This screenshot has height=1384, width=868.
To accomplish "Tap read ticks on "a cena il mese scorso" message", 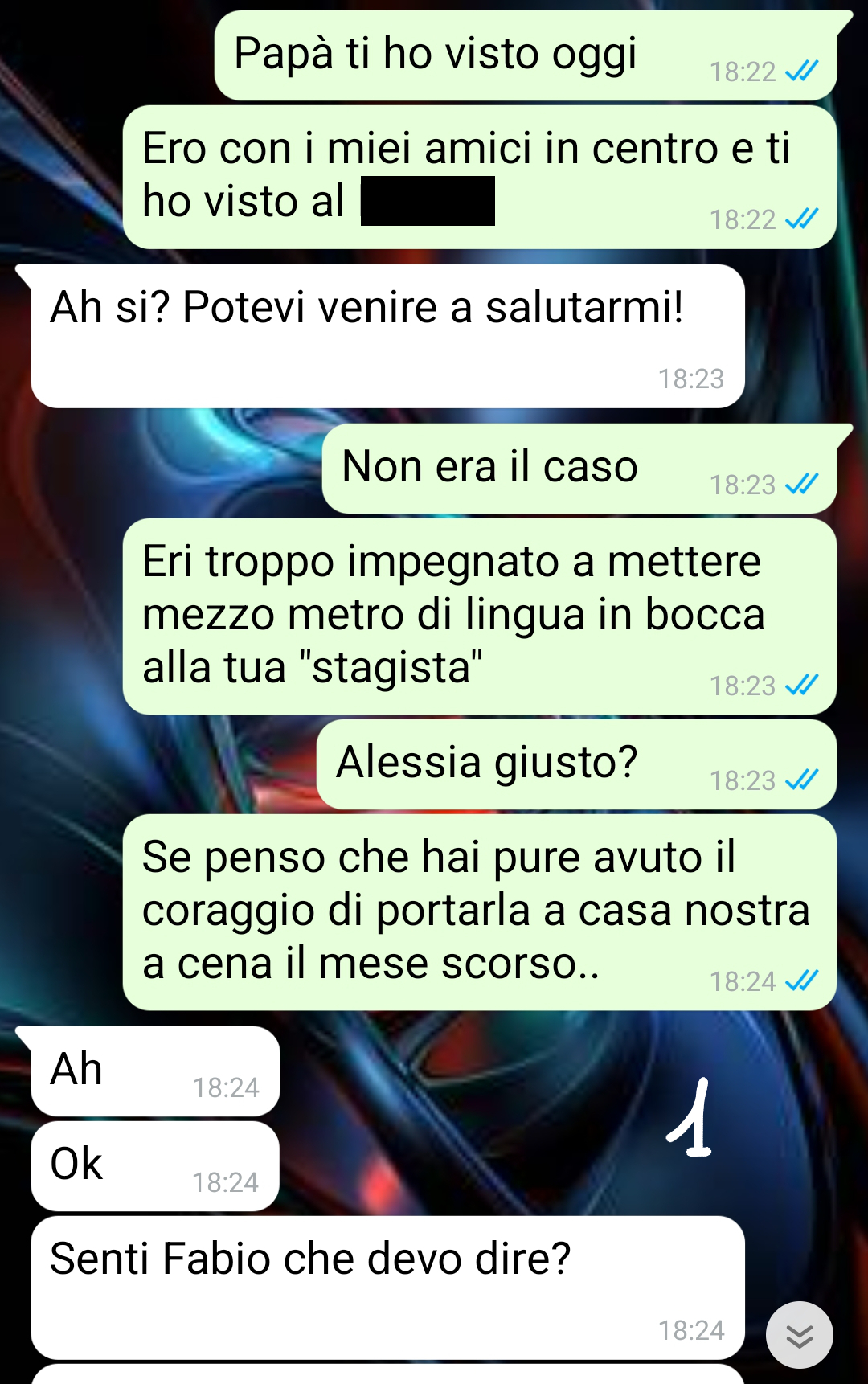I will click(801, 981).
